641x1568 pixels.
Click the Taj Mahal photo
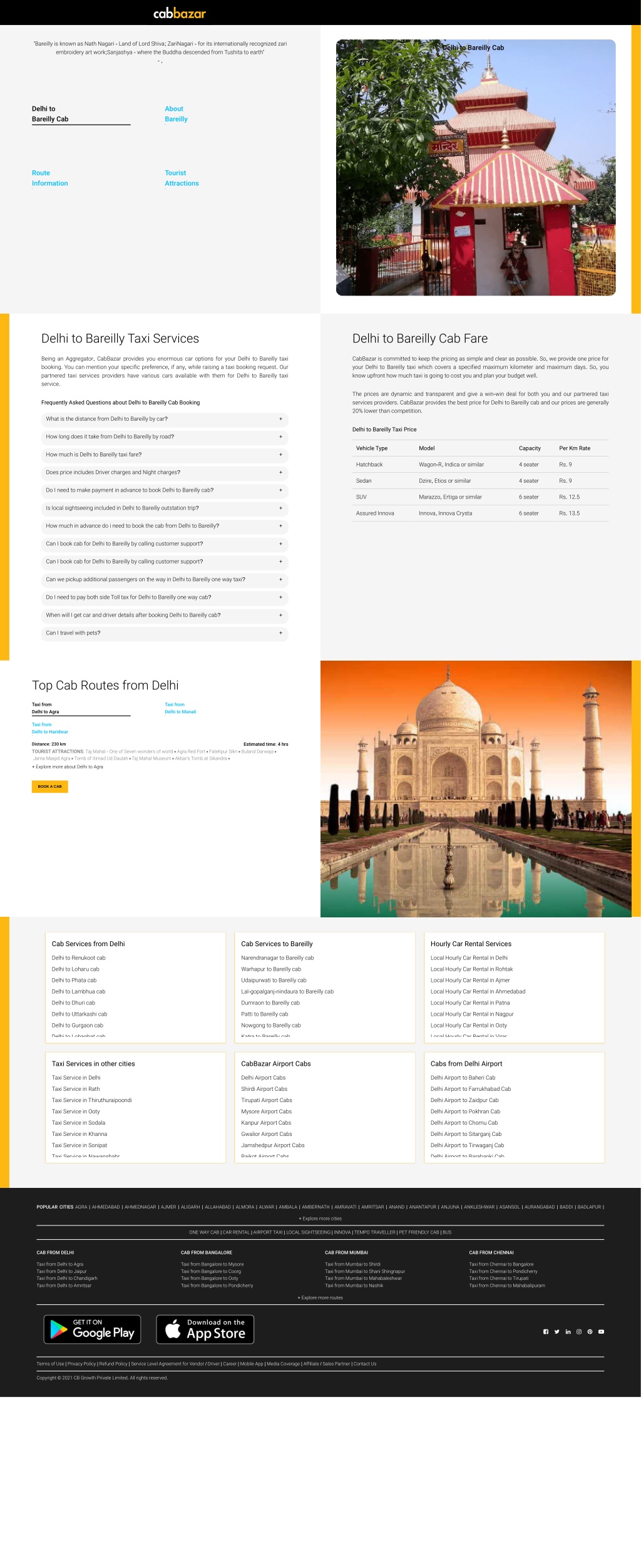pos(476,789)
